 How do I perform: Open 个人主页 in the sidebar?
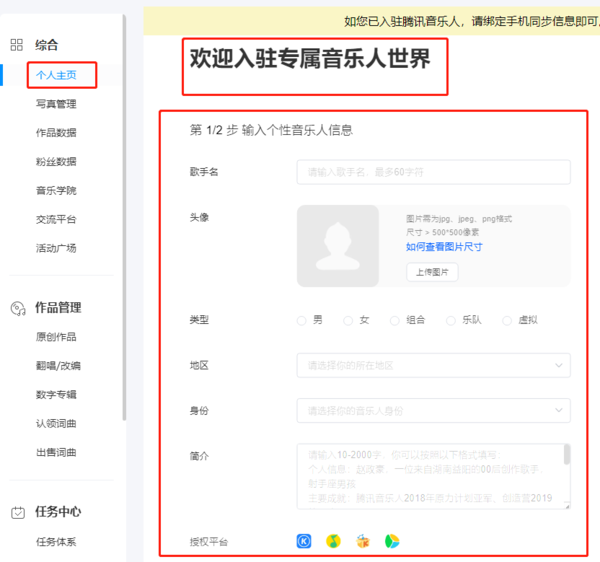(56, 75)
